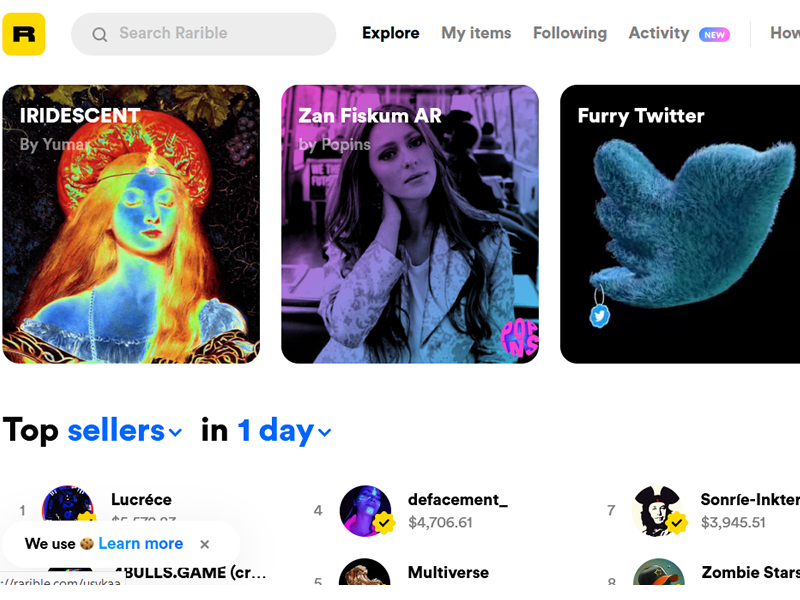Click the Learn more cookie link
The height and width of the screenshot is (600, 800).
tap(140, 544)
